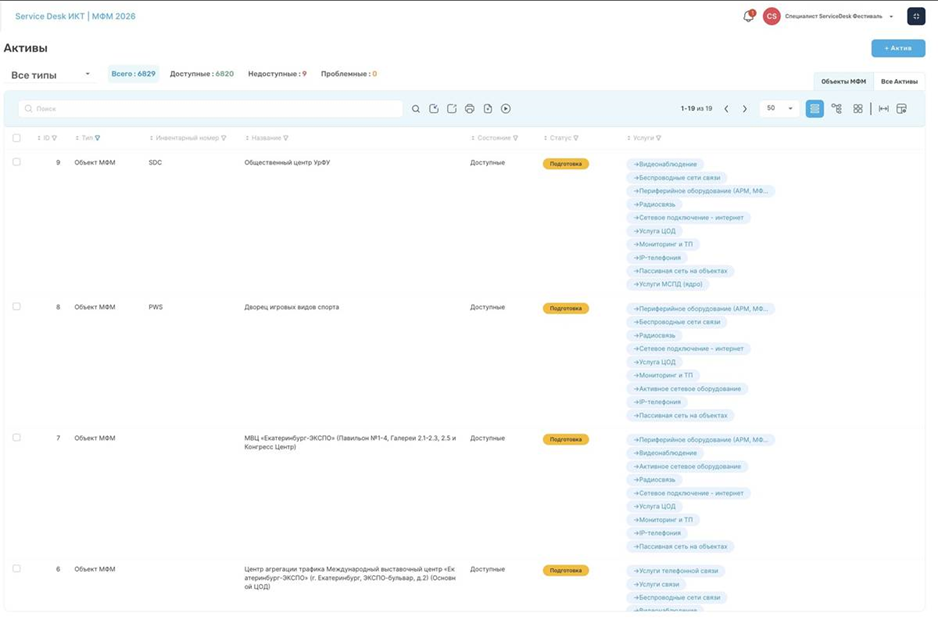The width and height of the screenshot is (938, 624).
Task: Open table column settings icon
Action: pos(902,109)
